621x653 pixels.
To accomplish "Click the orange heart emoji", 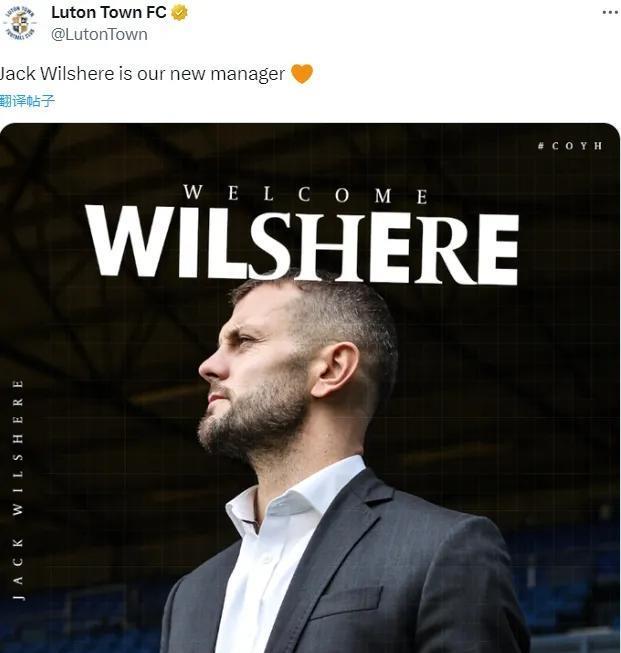I will pyautogui.click(x=302, y=74).
